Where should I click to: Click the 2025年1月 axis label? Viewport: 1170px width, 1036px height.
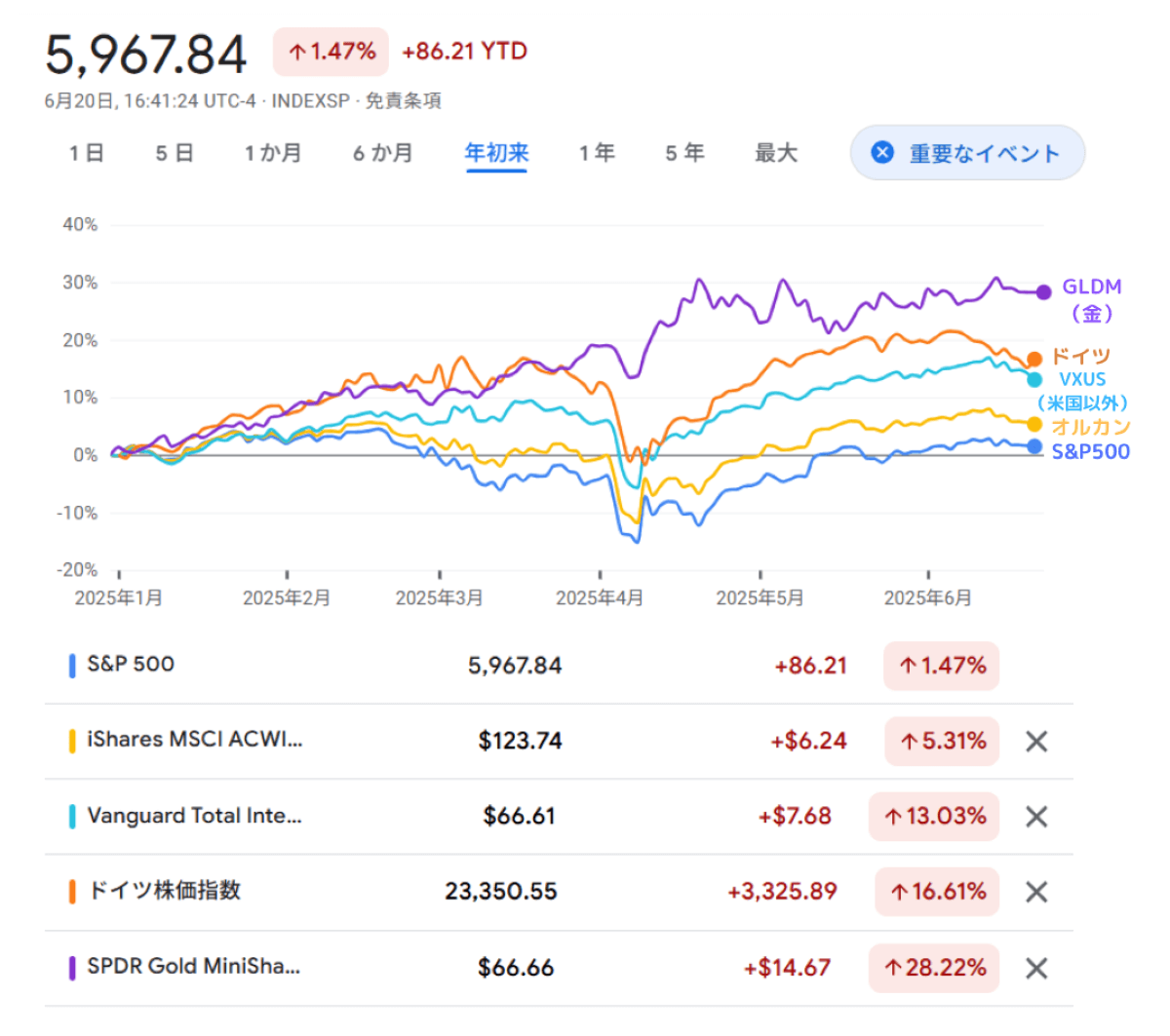click(119, 597)
